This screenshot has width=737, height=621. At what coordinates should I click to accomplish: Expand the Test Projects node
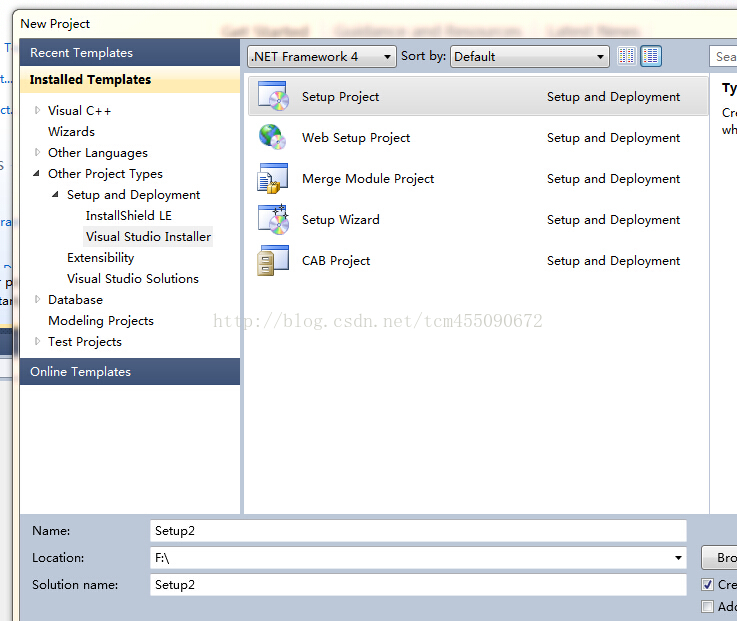[x=38, y=341]
